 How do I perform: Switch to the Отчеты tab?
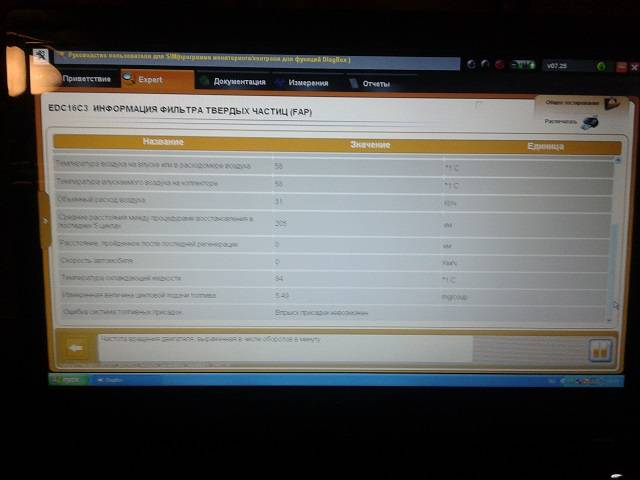376,83
